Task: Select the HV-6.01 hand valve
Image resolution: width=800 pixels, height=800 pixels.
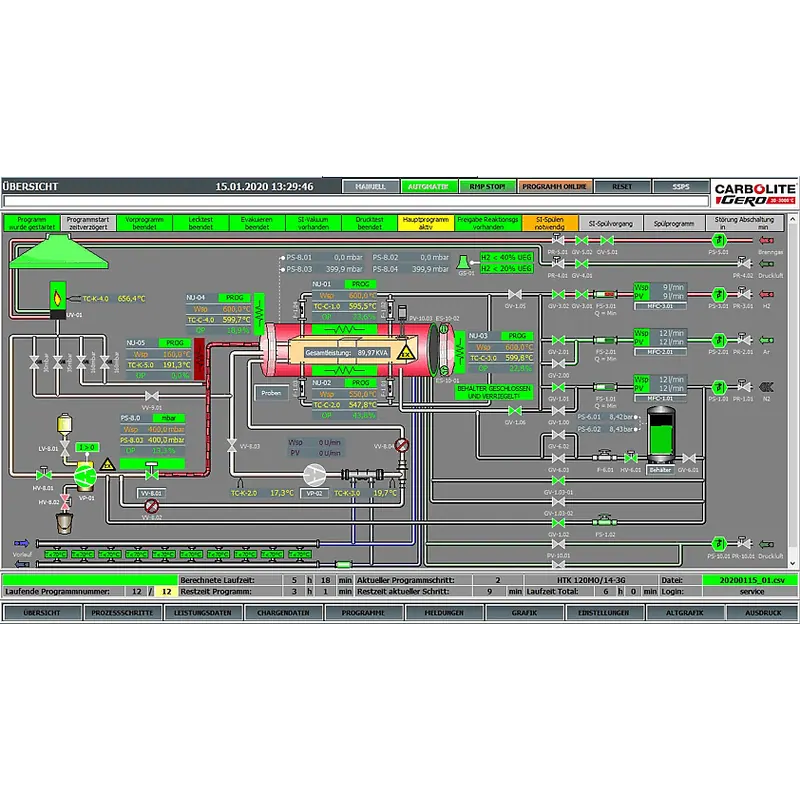Action: point(631,456)
